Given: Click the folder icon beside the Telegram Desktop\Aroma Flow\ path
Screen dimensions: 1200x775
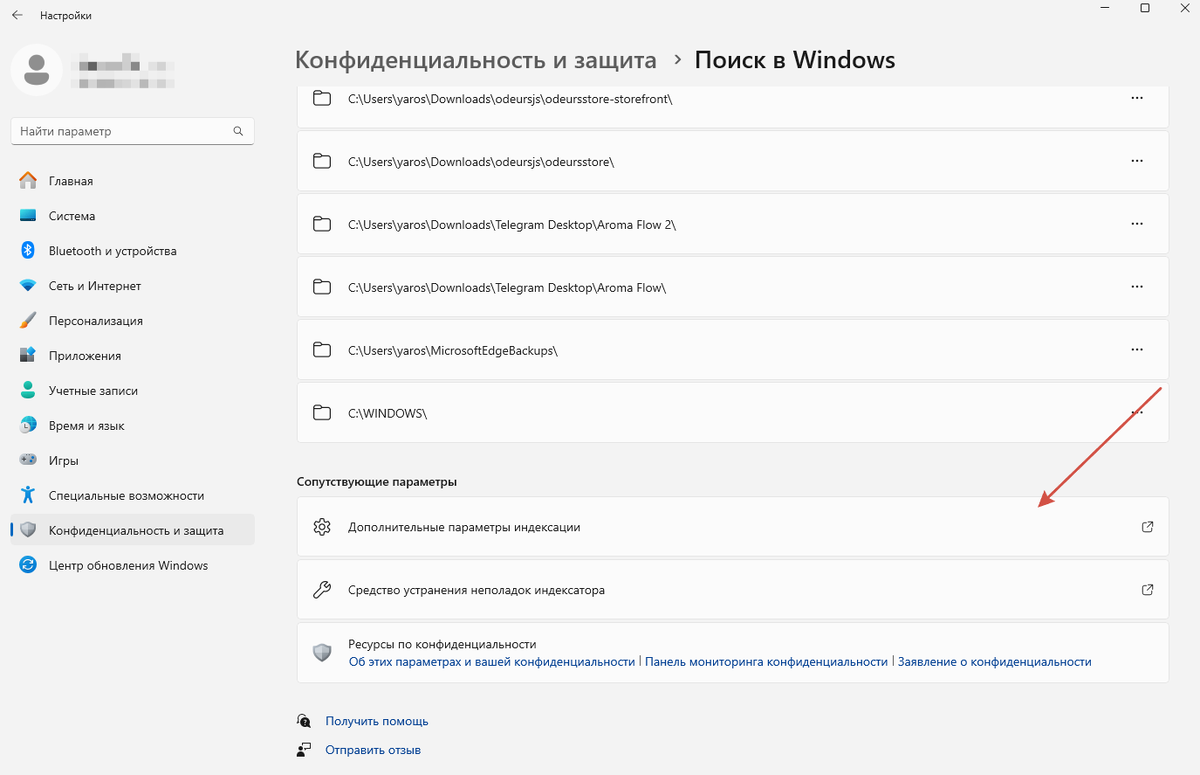Looking at the screenshot, I should coord(322,287).
